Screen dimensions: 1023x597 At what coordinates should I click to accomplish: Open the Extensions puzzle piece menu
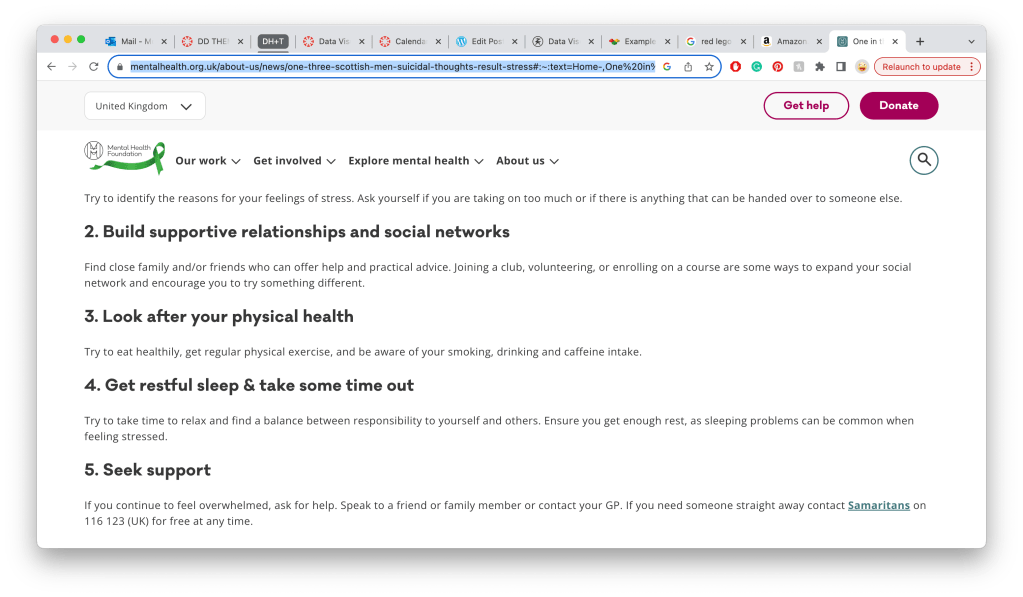coord(820,67)
